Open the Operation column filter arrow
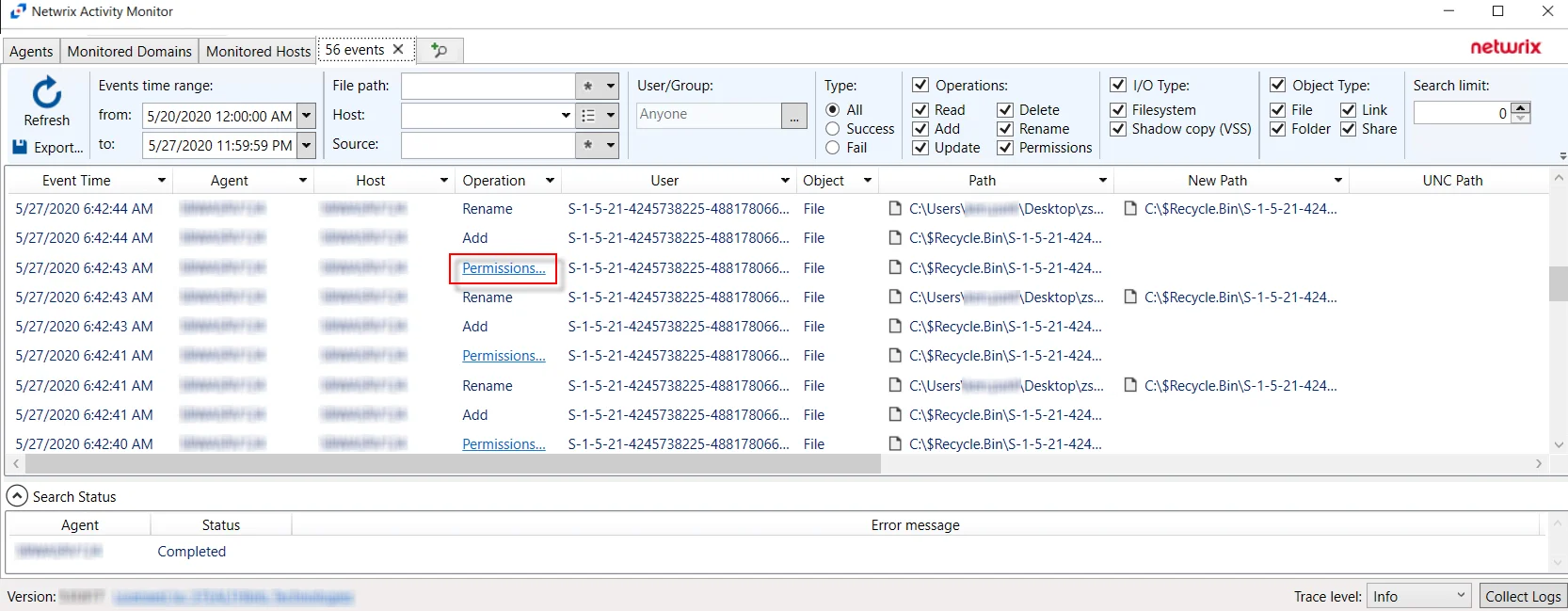The image size is (1568, 611). 550,181
